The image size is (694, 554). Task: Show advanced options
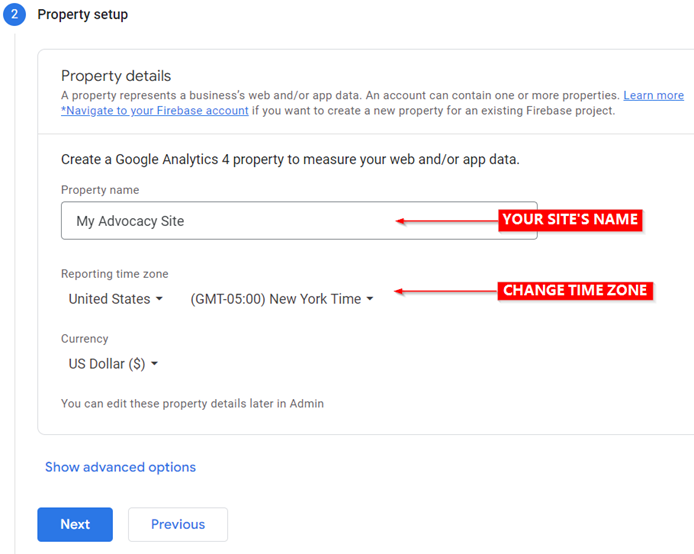tap(120, 467)
